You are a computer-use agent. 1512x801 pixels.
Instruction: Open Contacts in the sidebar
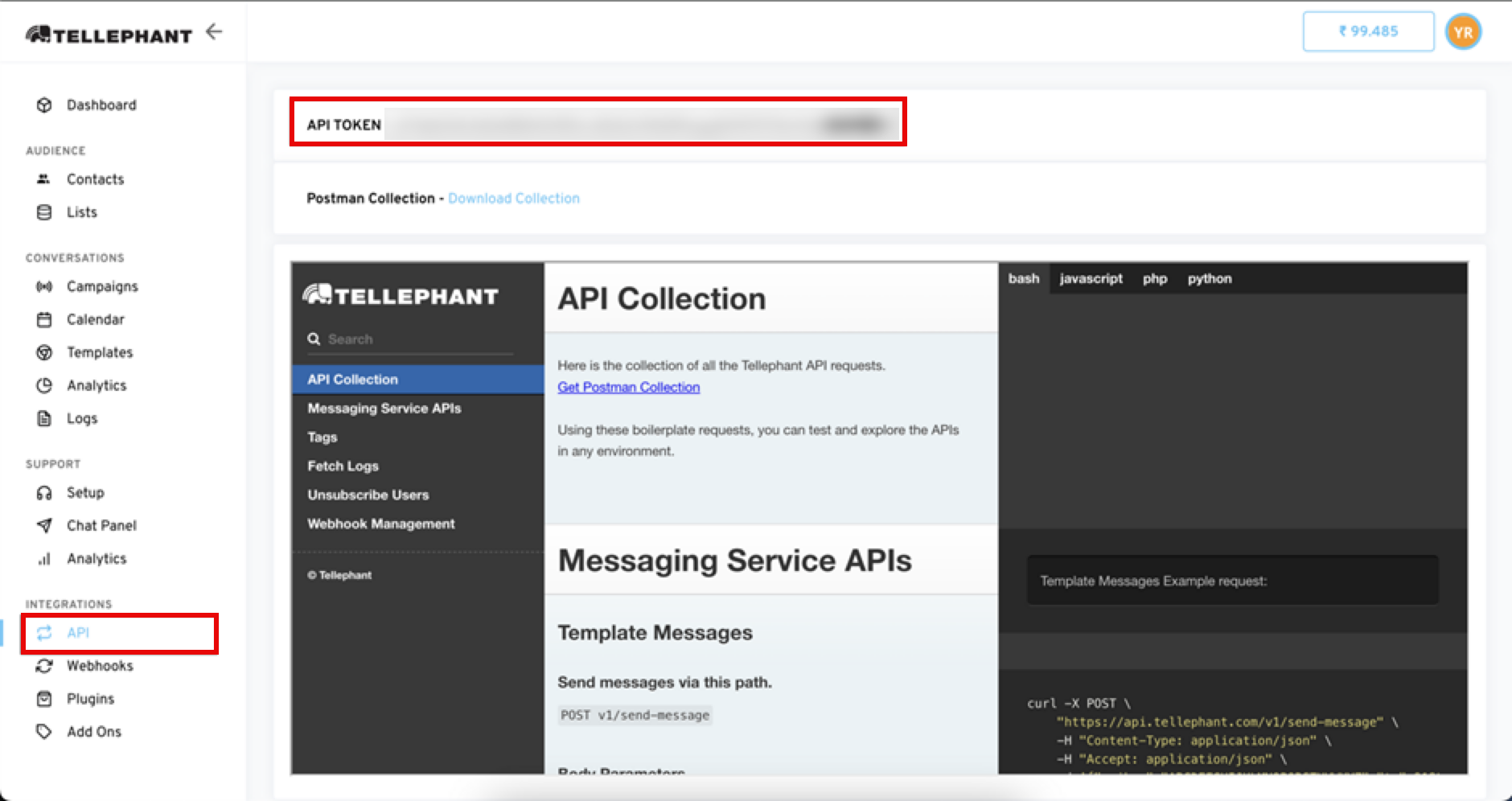[95, 179]
